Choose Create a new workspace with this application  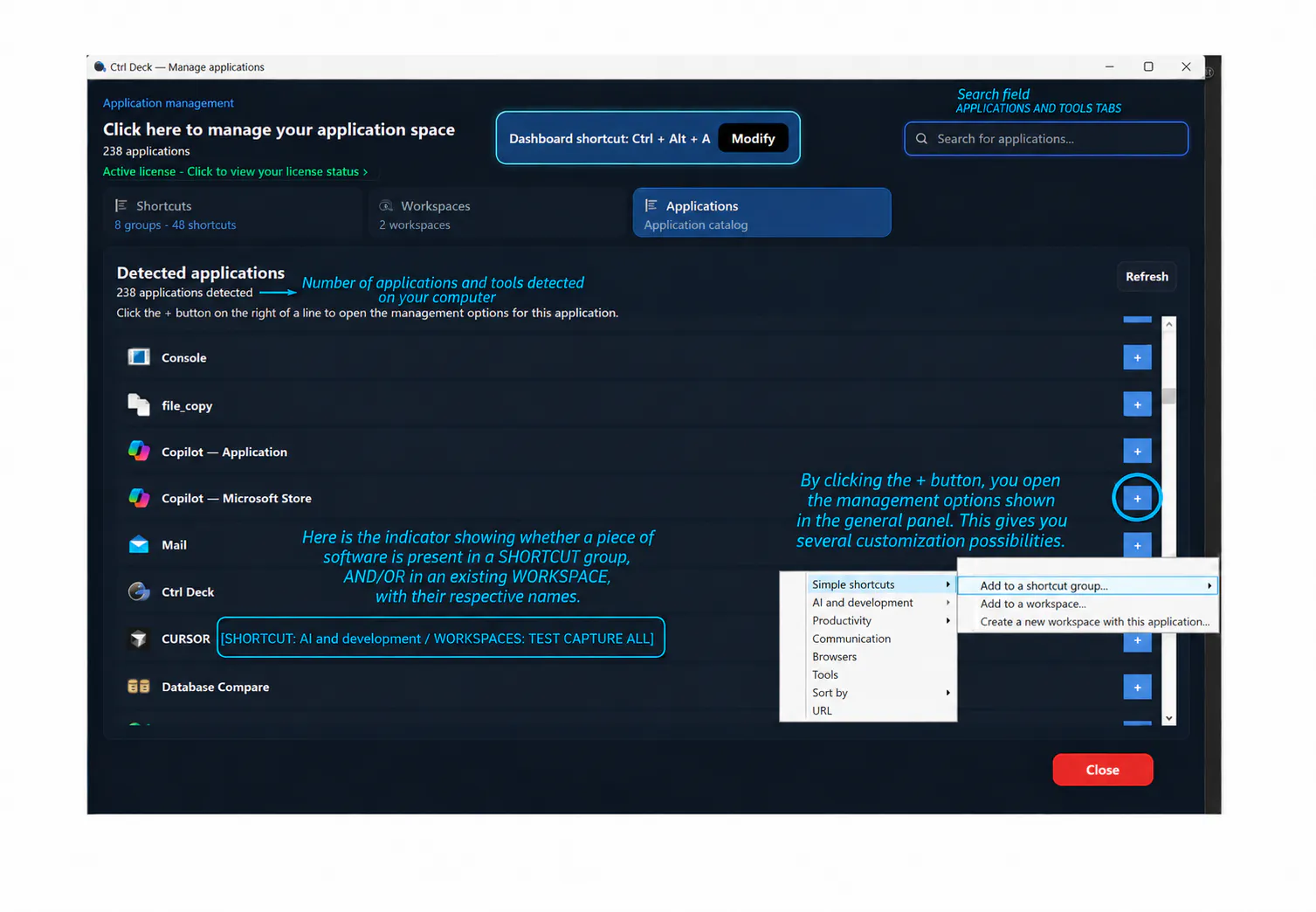1087,622
